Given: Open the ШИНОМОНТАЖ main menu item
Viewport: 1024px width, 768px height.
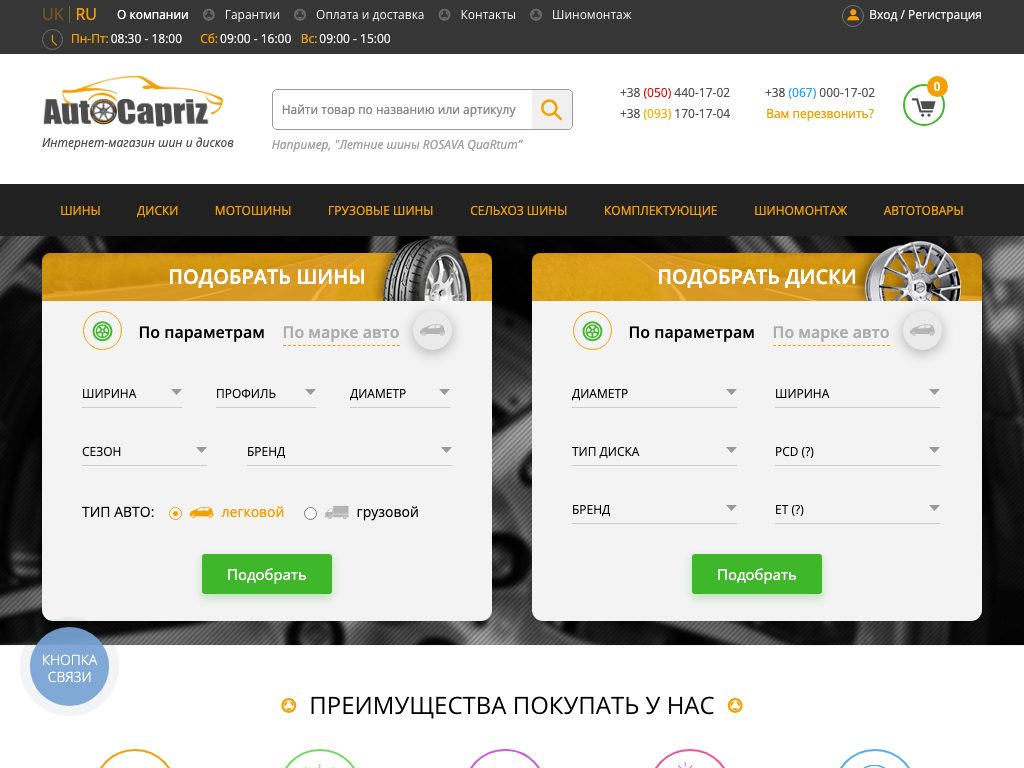Looking at the screenshot, I should coord(801,210).
